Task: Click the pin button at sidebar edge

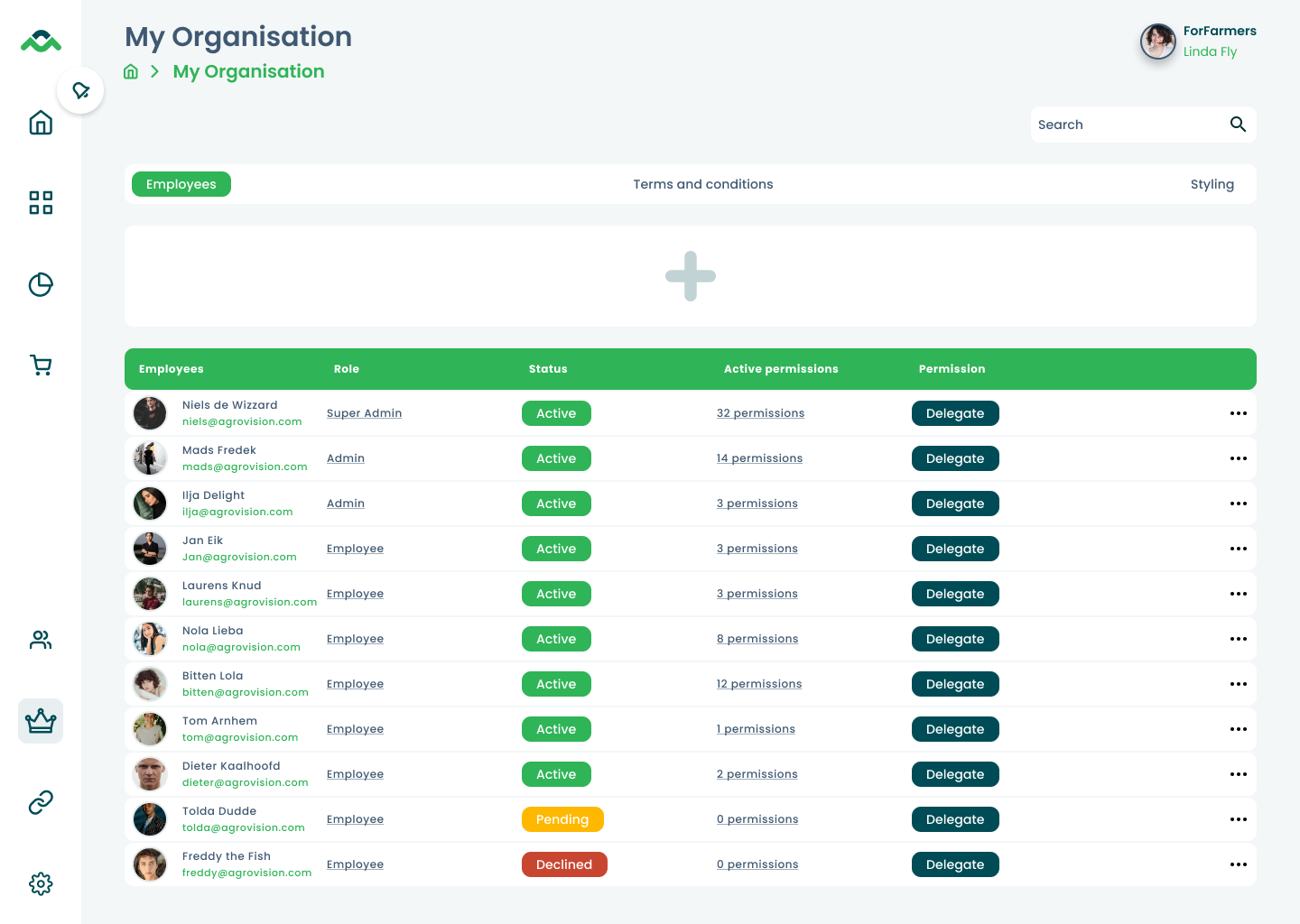Action: 81,90
